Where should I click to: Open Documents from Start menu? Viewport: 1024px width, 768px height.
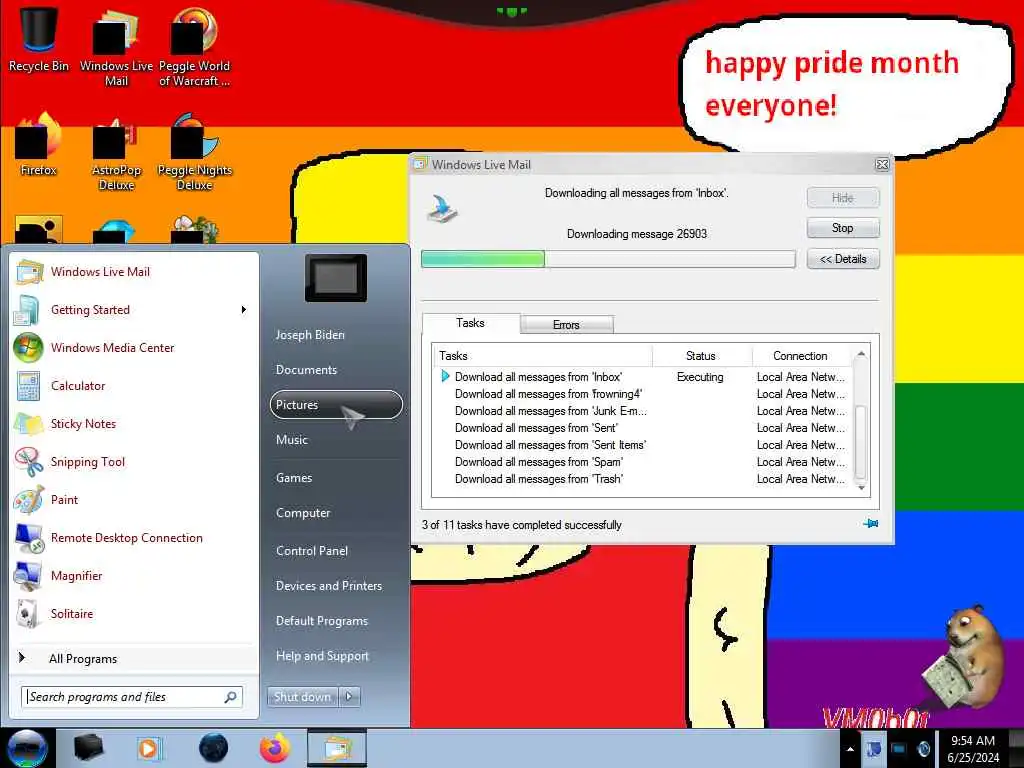pyautogui.click(x=306, y=370)
